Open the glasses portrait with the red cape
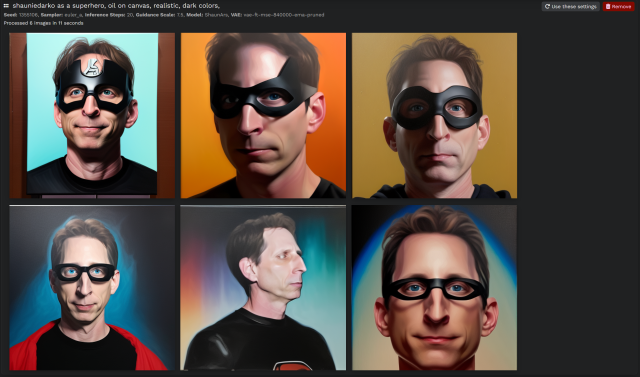The image size is (640, 377). click(92, 288)
